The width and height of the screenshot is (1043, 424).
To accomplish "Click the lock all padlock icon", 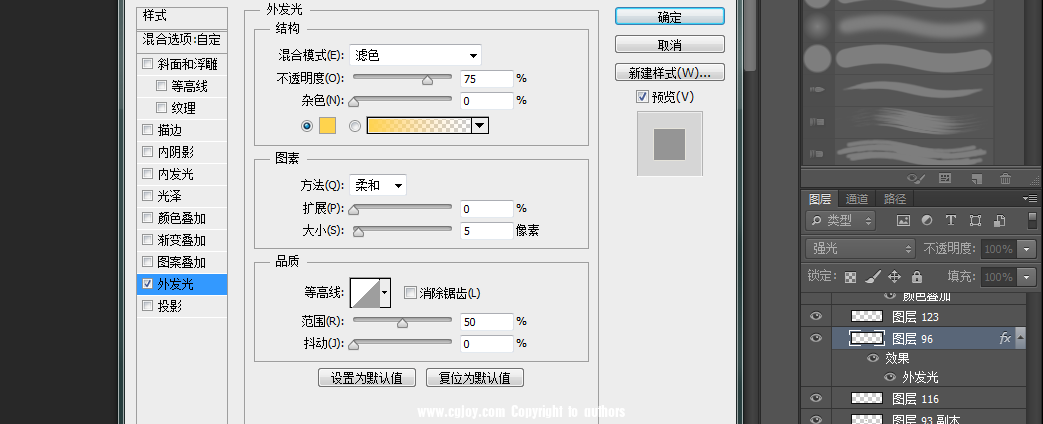I will (917, 277).
